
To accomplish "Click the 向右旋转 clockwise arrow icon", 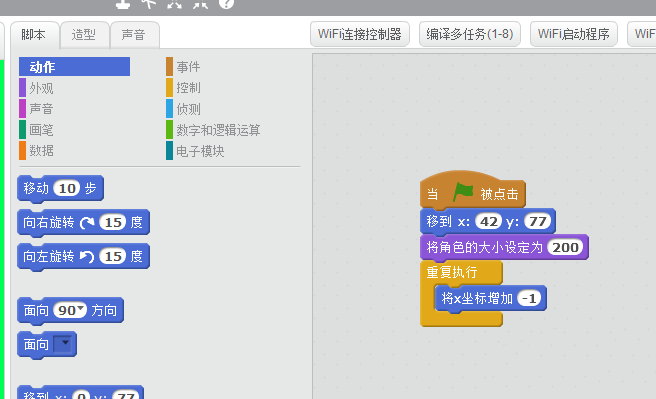I will 87,223.
